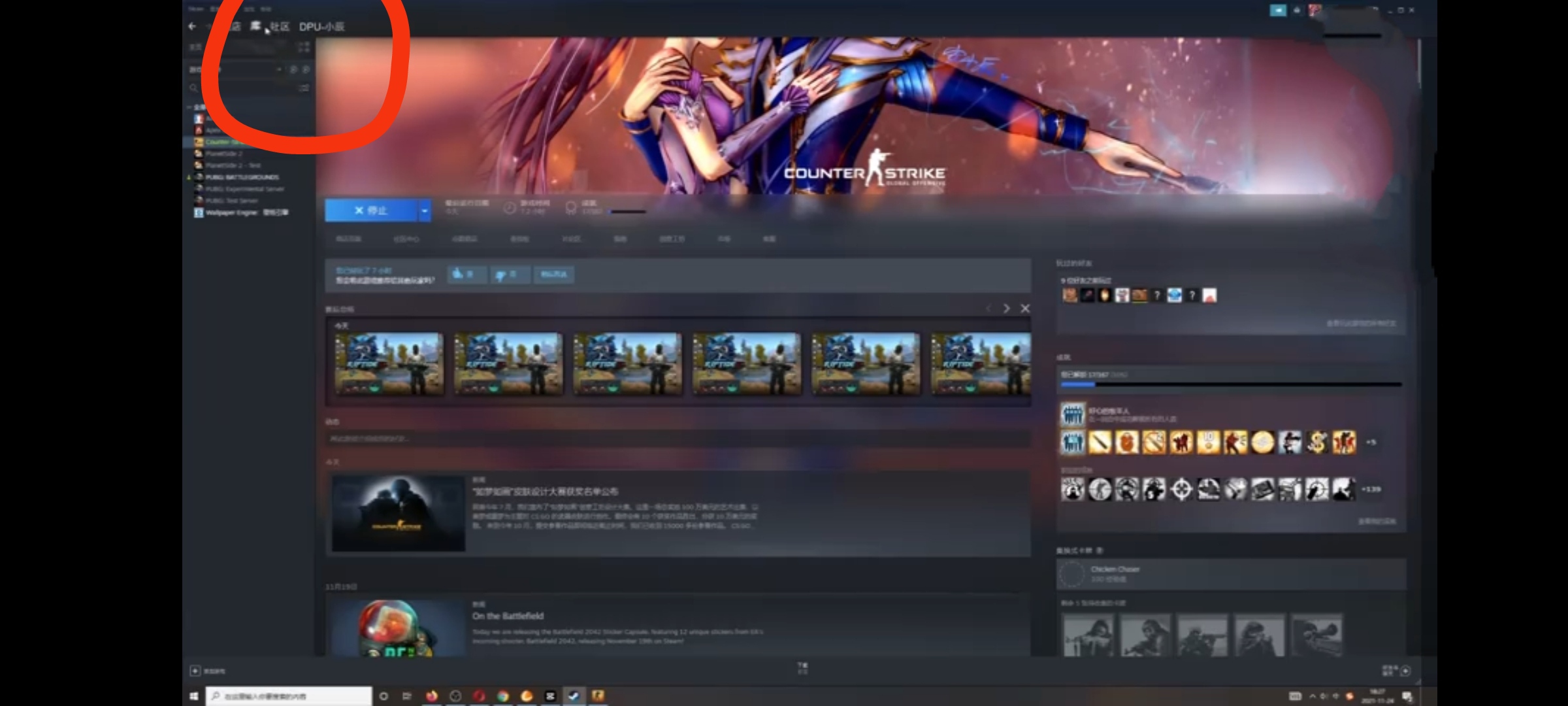
Task: Add a game with the plus icon
Action: click(195, 671)
